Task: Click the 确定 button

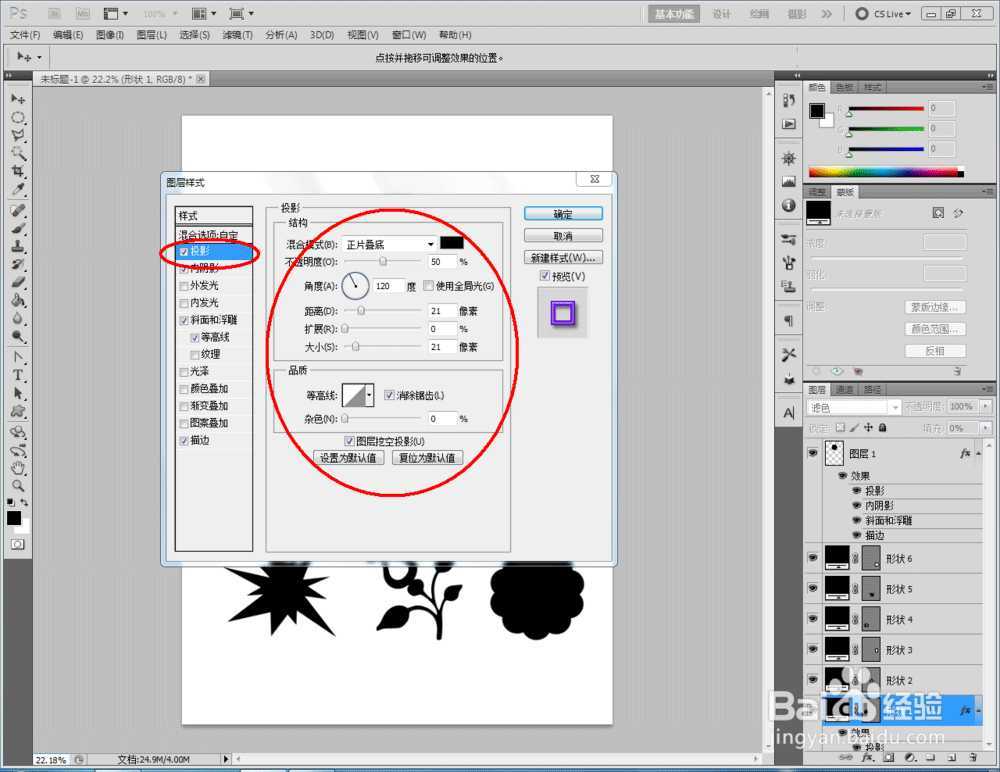Action: pyautogui.click(x=563, y=214)
